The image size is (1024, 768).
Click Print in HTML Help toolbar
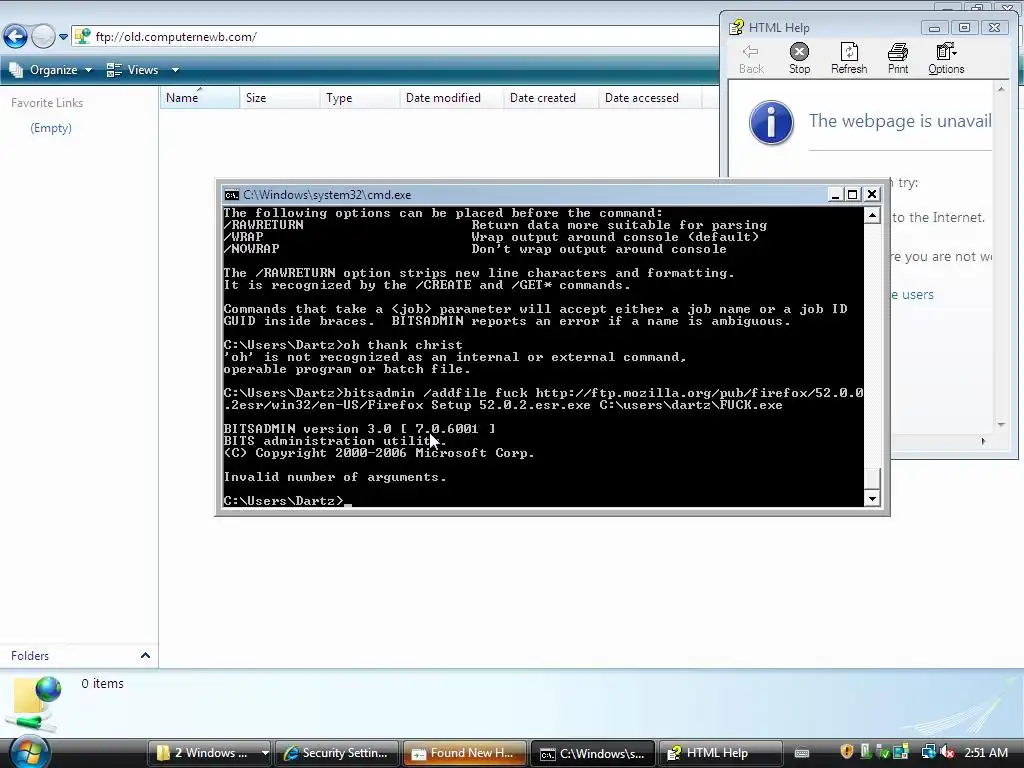pos(897,59)
